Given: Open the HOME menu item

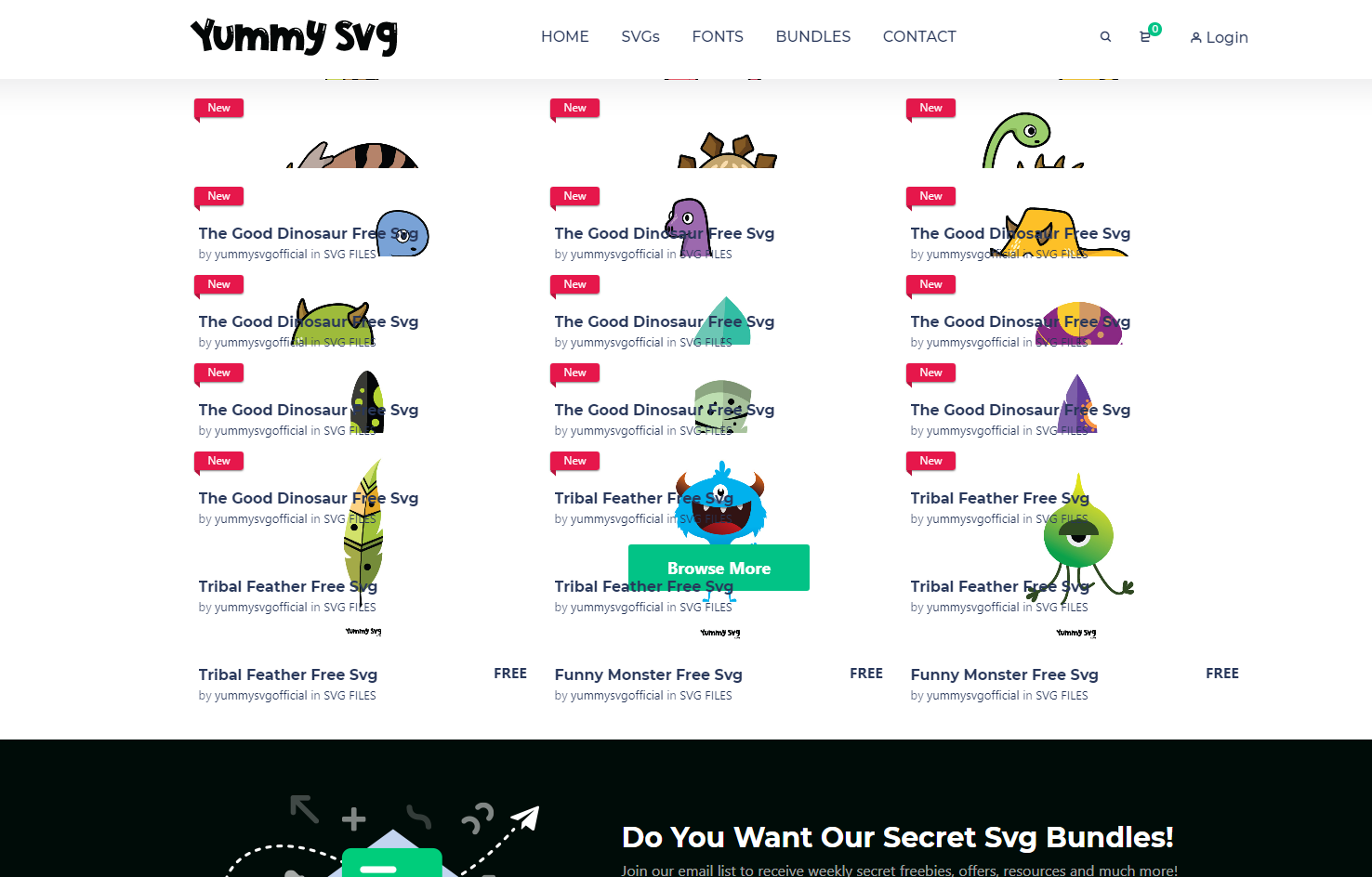Looking at the screenshot, I should point(565,37).
